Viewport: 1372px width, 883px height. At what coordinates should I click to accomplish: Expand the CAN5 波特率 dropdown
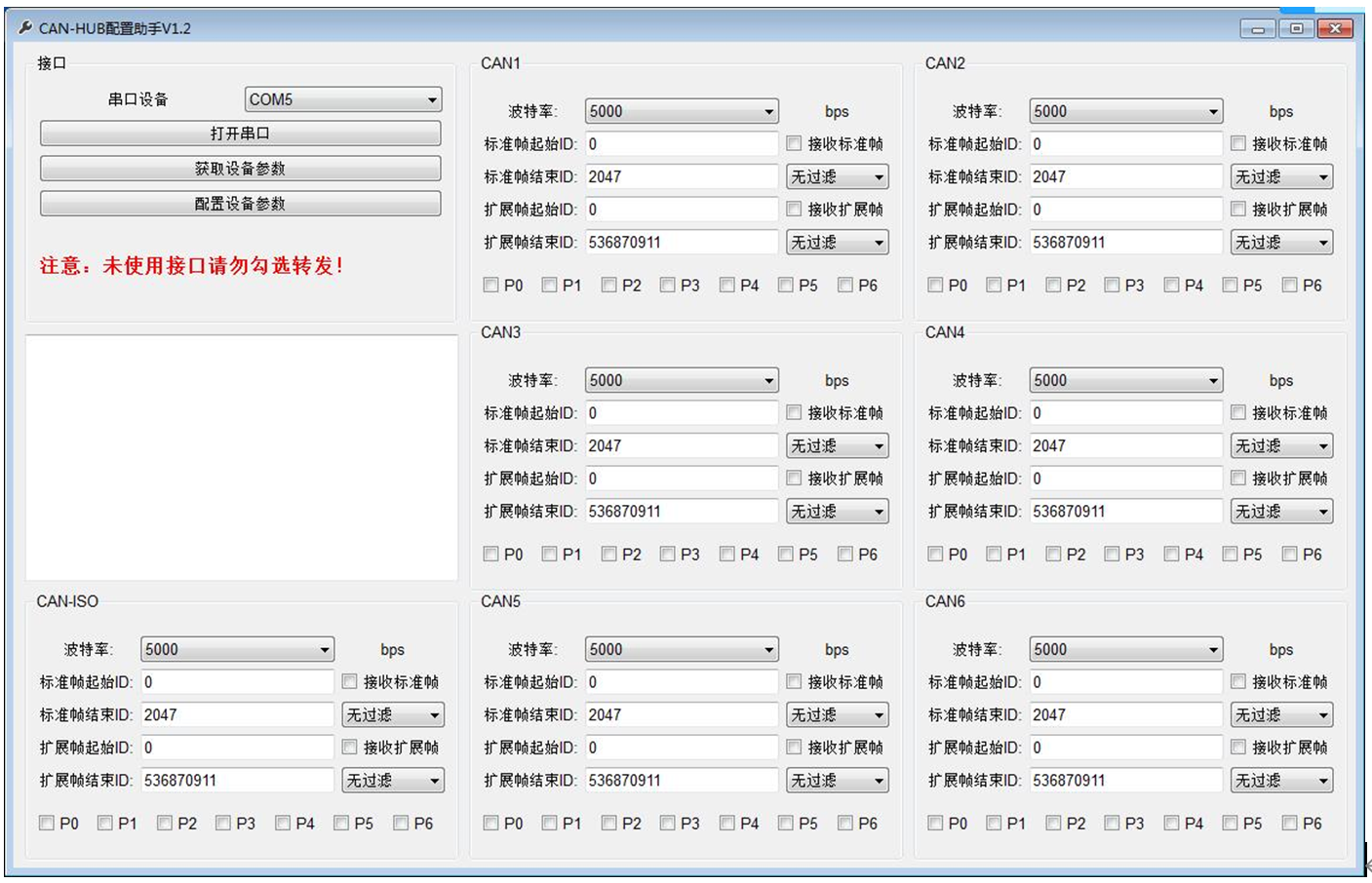[682, 649]
